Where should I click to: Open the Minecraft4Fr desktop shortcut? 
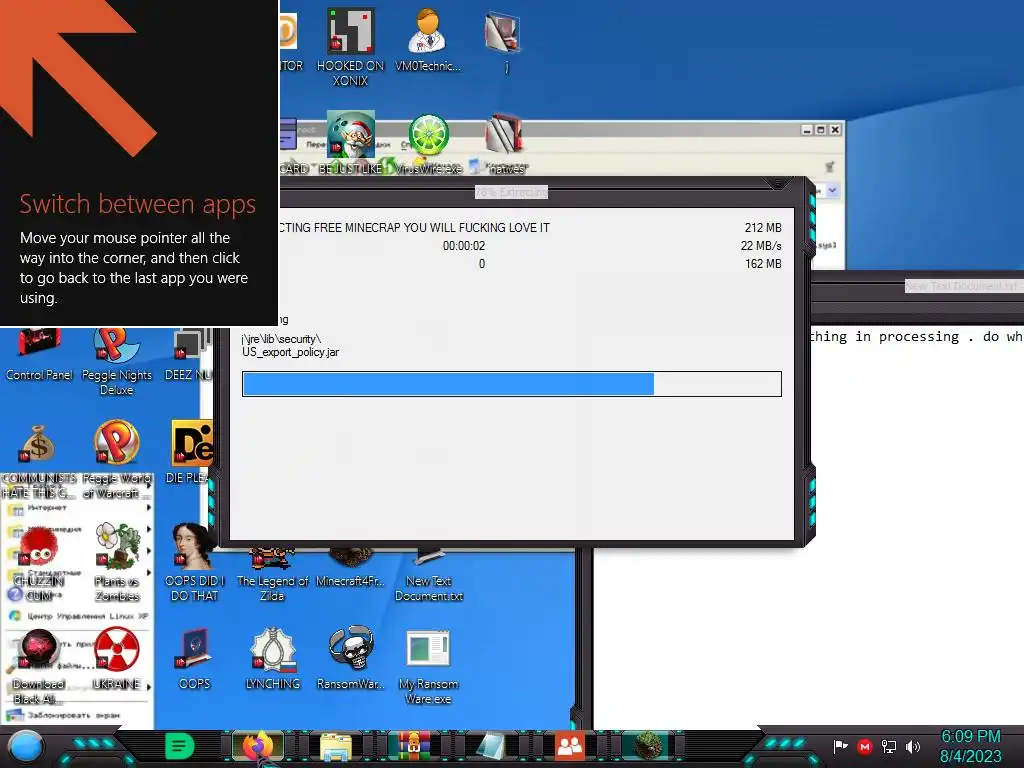point(351,570)
